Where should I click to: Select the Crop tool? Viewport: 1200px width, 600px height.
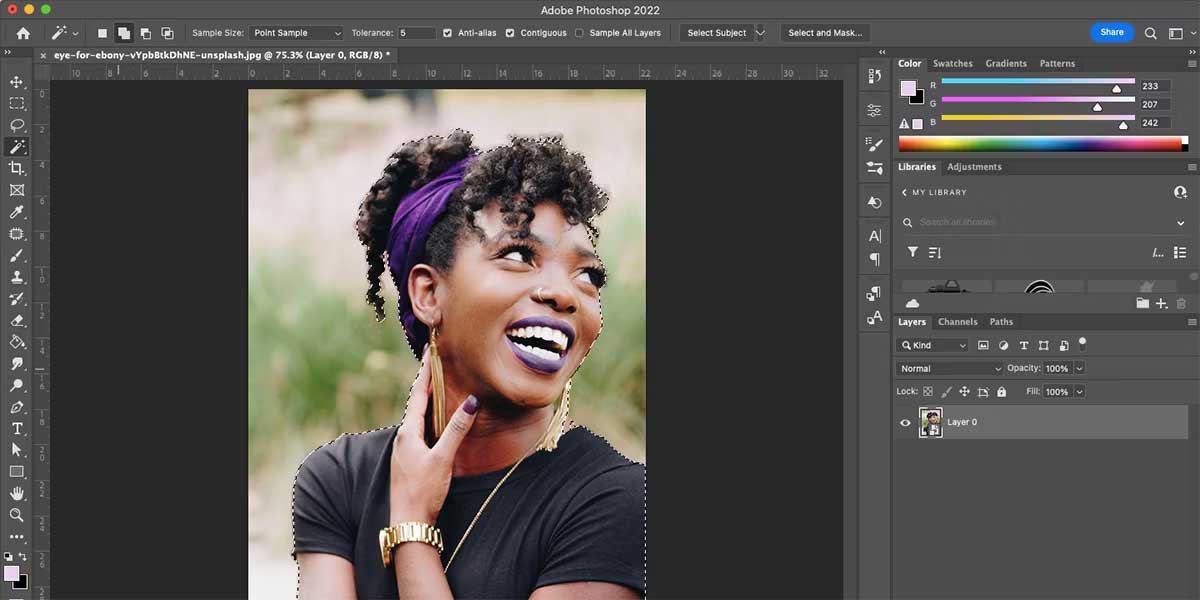pos(17,168)
